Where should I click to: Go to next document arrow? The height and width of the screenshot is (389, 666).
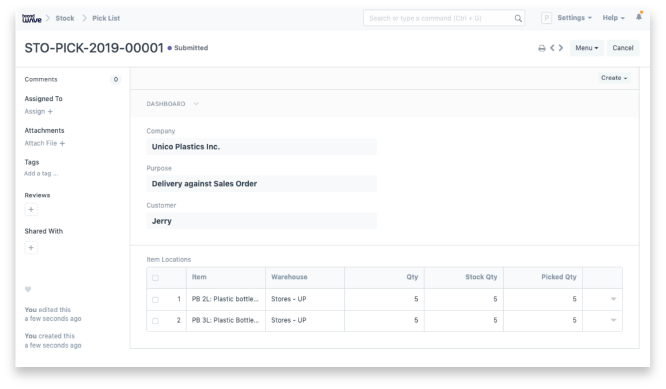click(561, 48)
